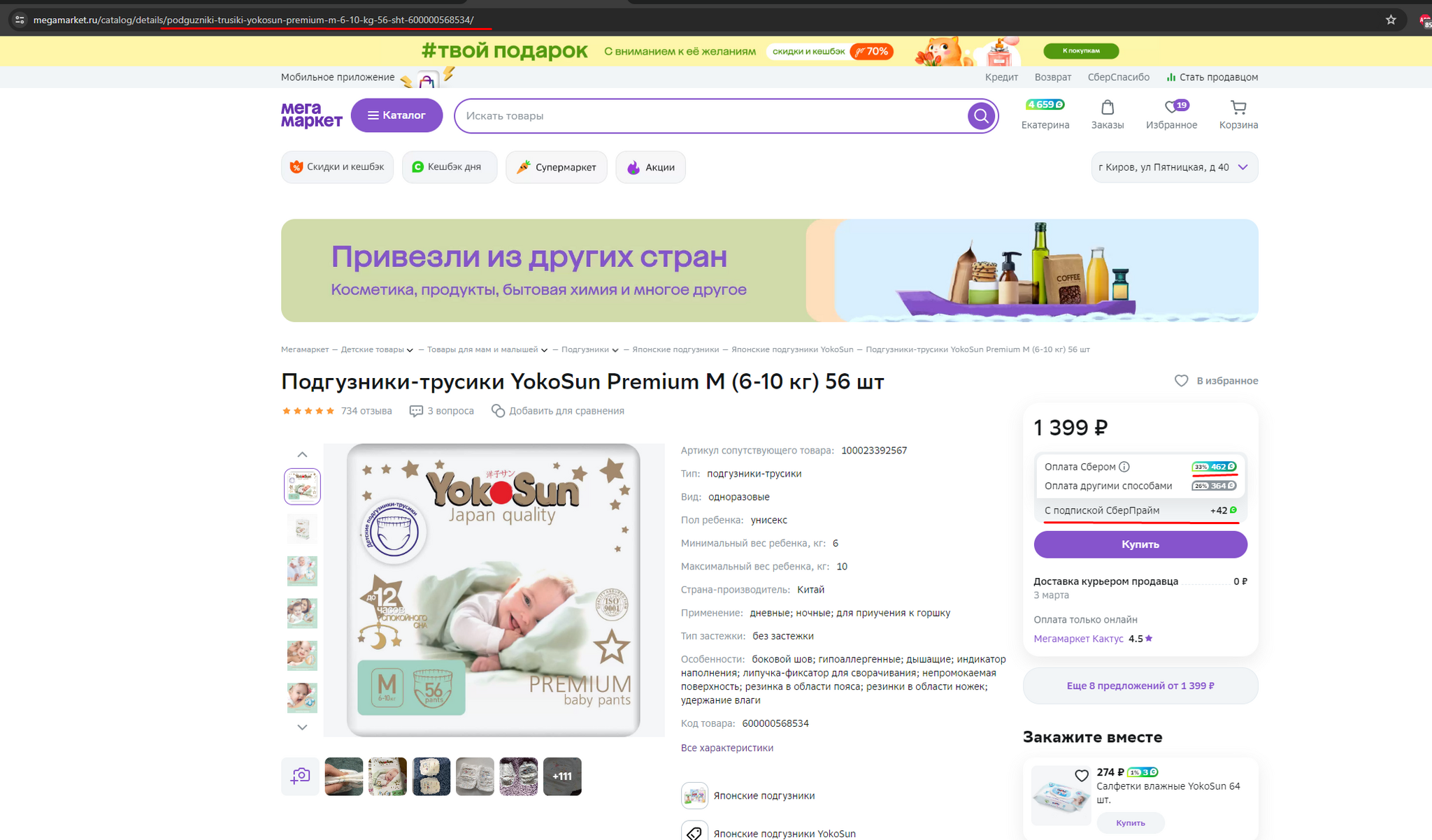Favorite the YokoSun wet wipes item
1432x840 pixels.
(1082, 775)
